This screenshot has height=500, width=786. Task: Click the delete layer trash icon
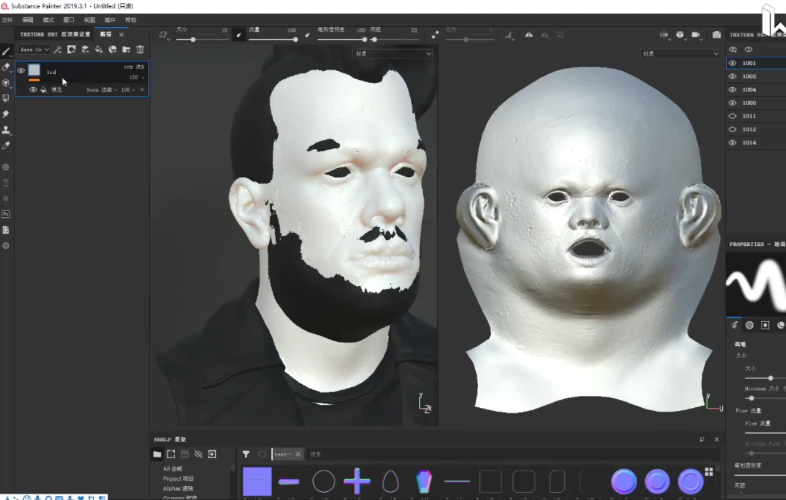point(140,49)
